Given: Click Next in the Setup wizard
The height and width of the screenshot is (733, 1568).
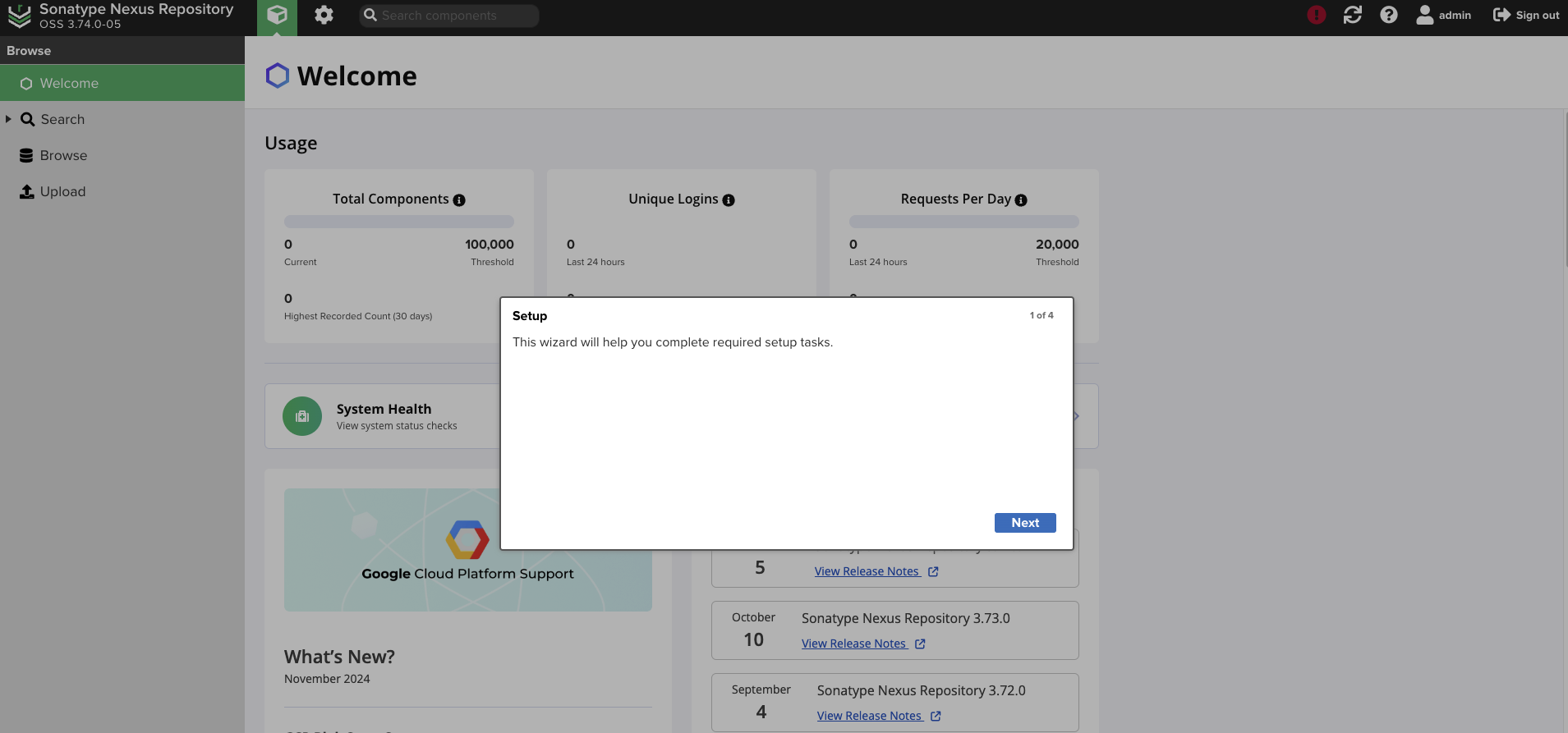Looking at the screenshot, I should coord(1025,523).
